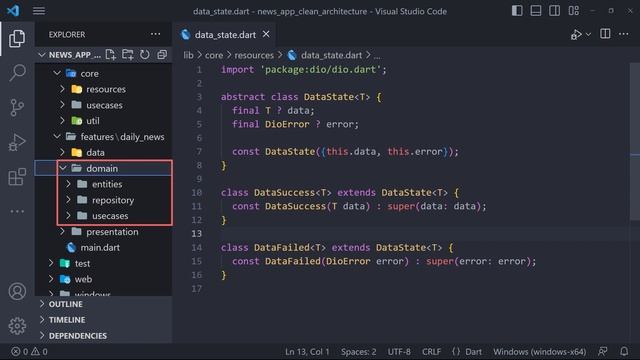This screenshot has height=360, width=640.
Task: Expand the resources folder
Action: [62, 89]
